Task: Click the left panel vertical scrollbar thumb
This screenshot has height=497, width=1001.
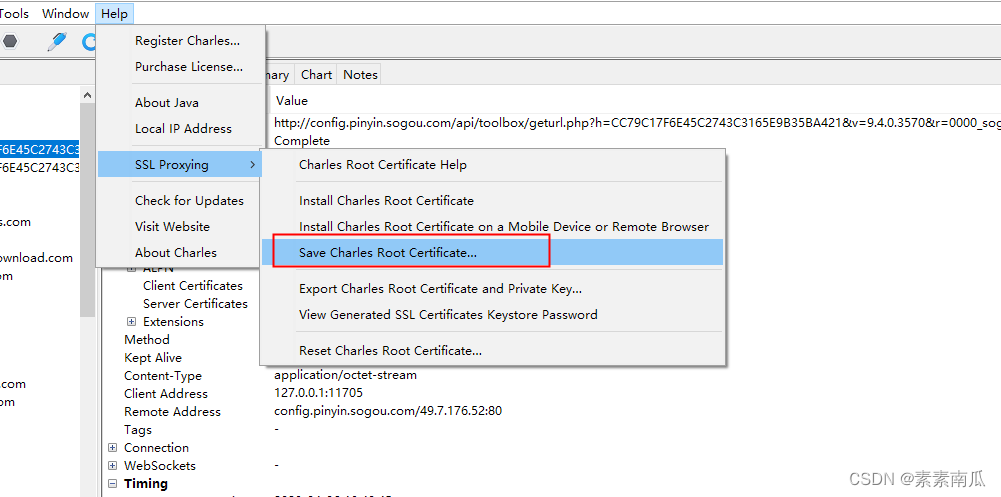Action: pos(87,210)
